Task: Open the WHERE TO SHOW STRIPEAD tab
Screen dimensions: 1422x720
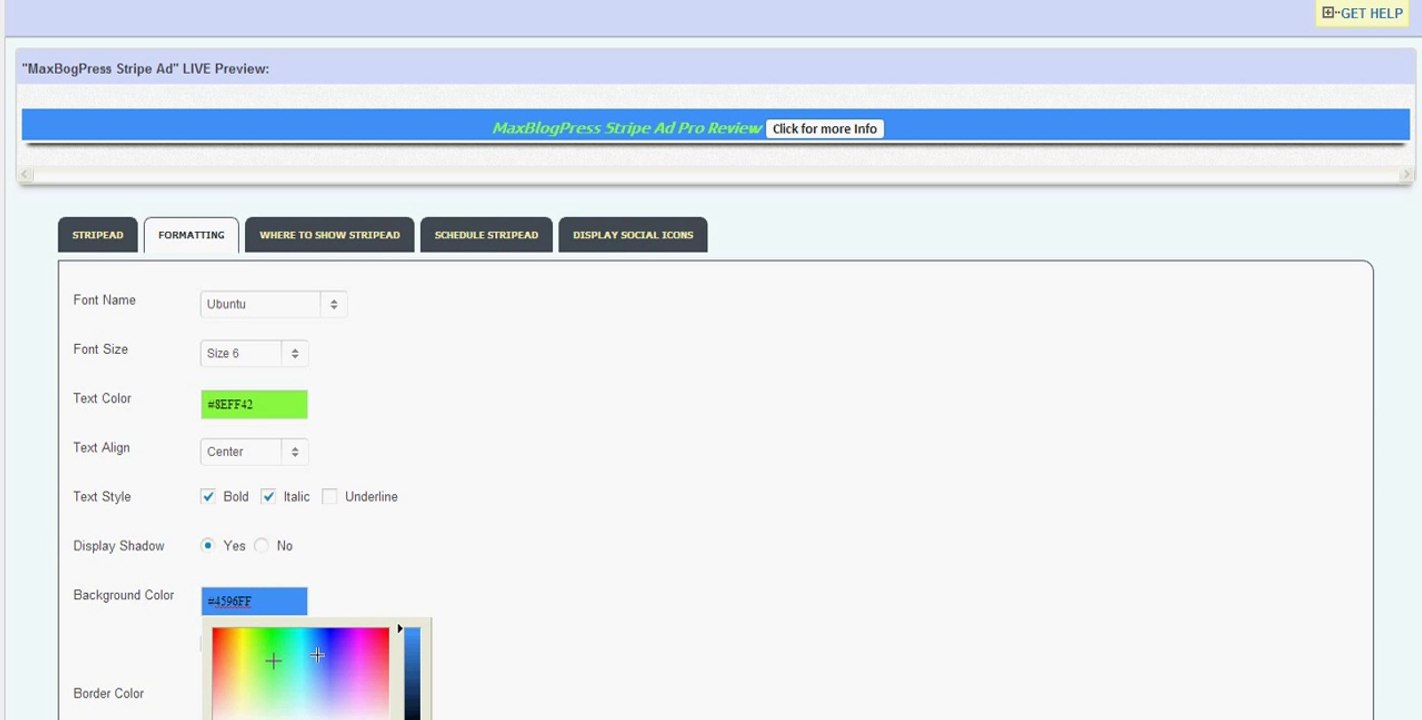Action: 329,235
